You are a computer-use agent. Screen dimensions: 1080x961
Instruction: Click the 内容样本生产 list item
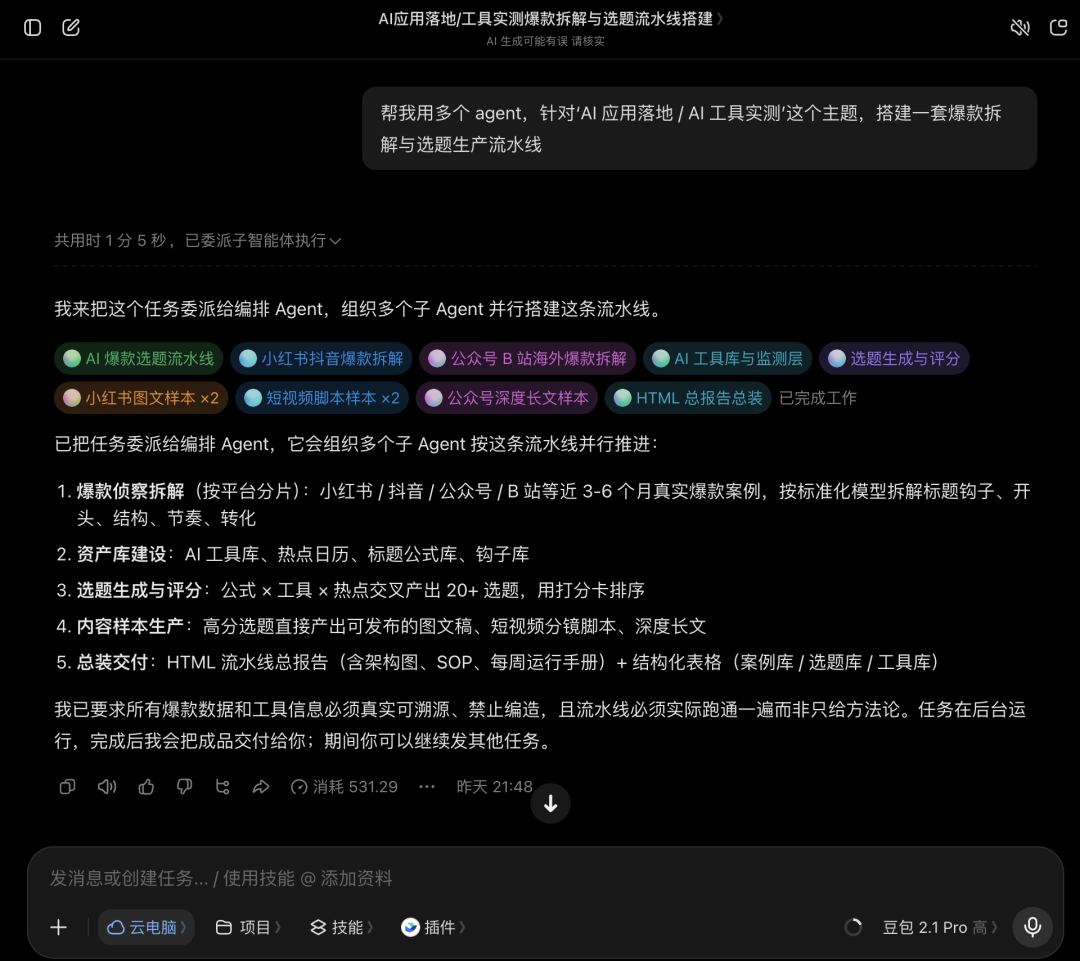point(381,626)
